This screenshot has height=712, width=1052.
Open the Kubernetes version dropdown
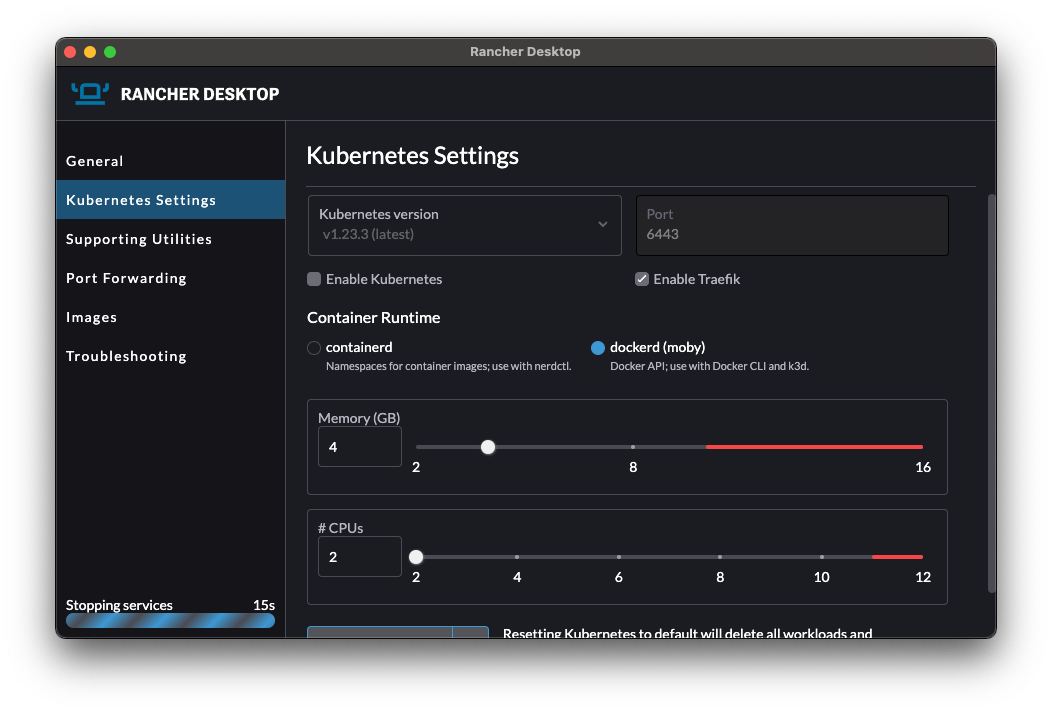pyautogui.click(x=464, y=225)
